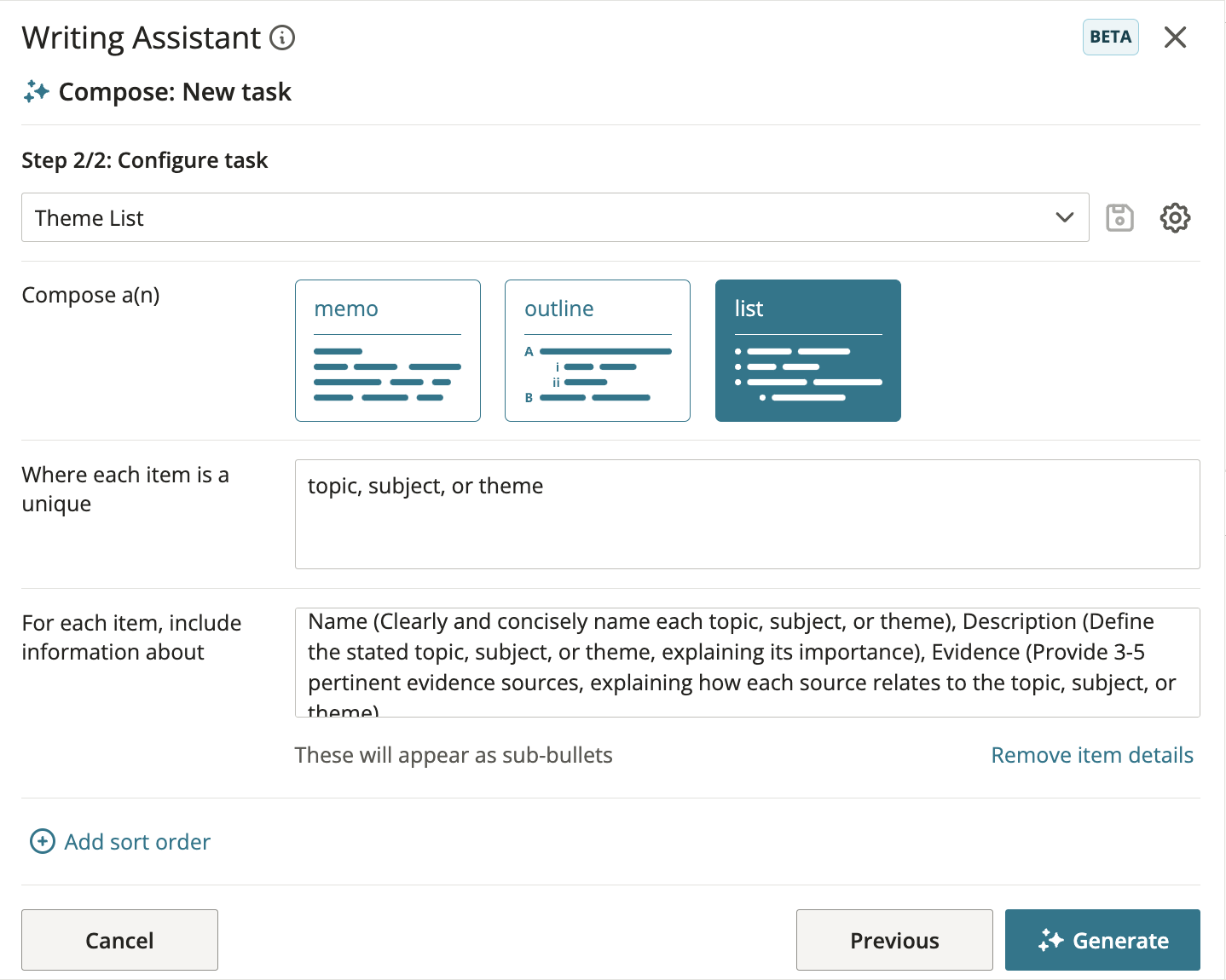Select the memo compose format
Screen dimensions: 1226x980
(388, 350)
